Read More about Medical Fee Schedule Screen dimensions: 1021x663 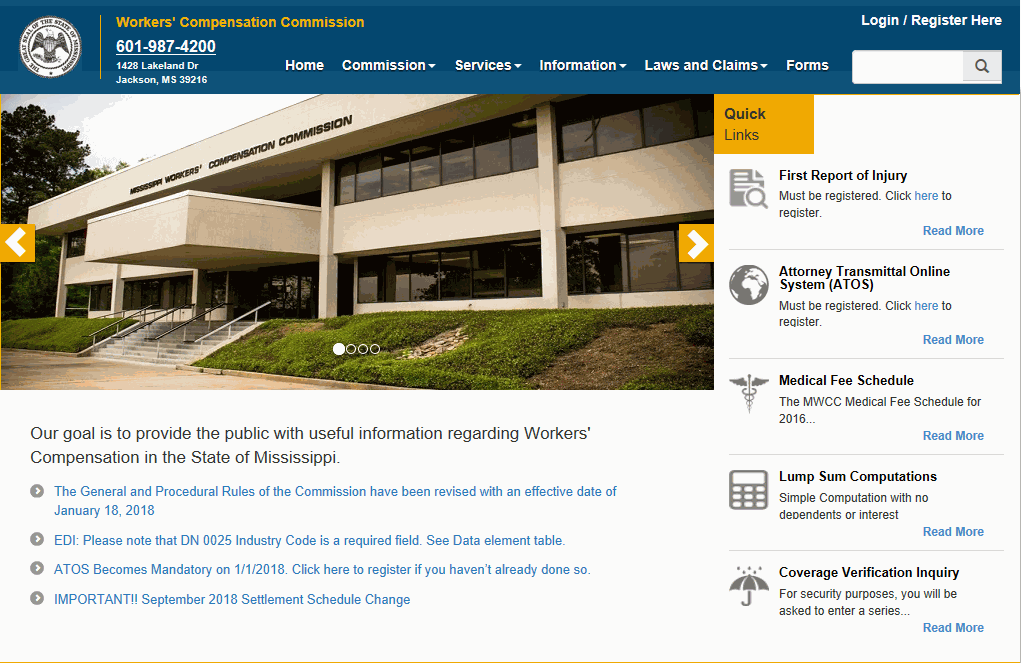coord(953,436)
